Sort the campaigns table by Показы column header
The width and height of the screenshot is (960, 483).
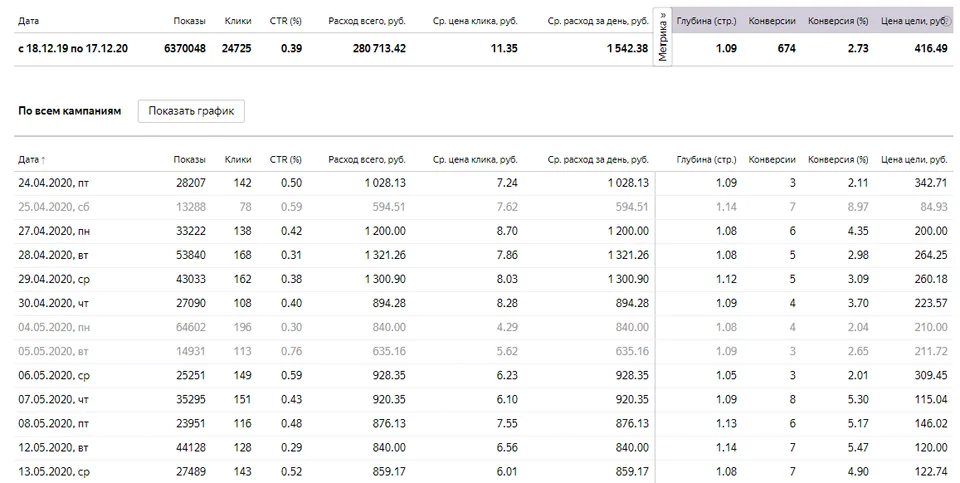tap(189, 159)
